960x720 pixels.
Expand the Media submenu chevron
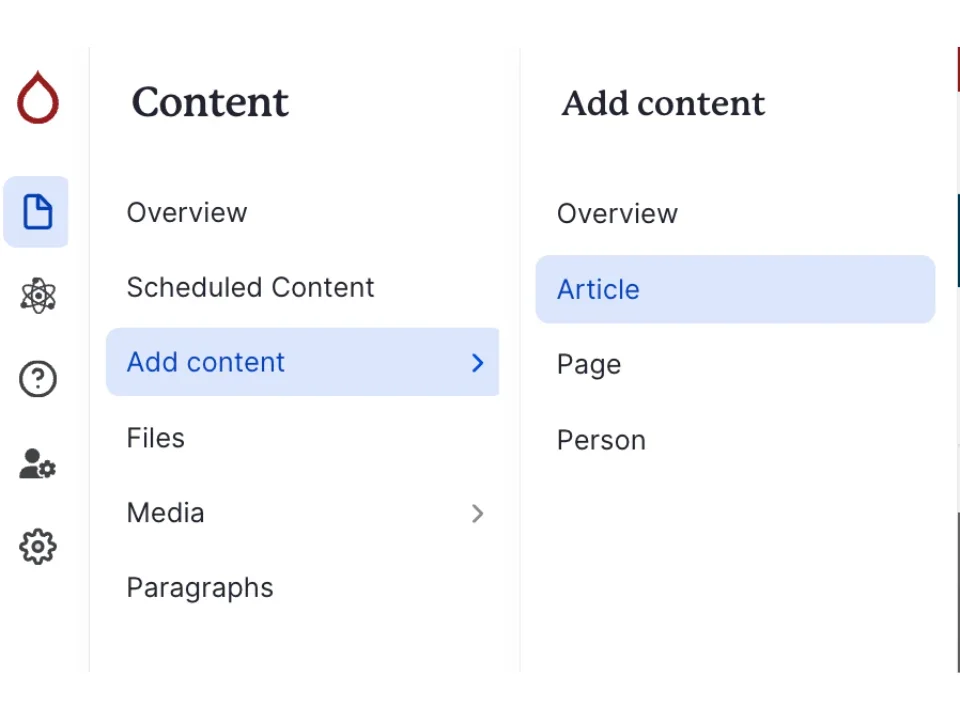pyautogui.click(x=477, y=513)
